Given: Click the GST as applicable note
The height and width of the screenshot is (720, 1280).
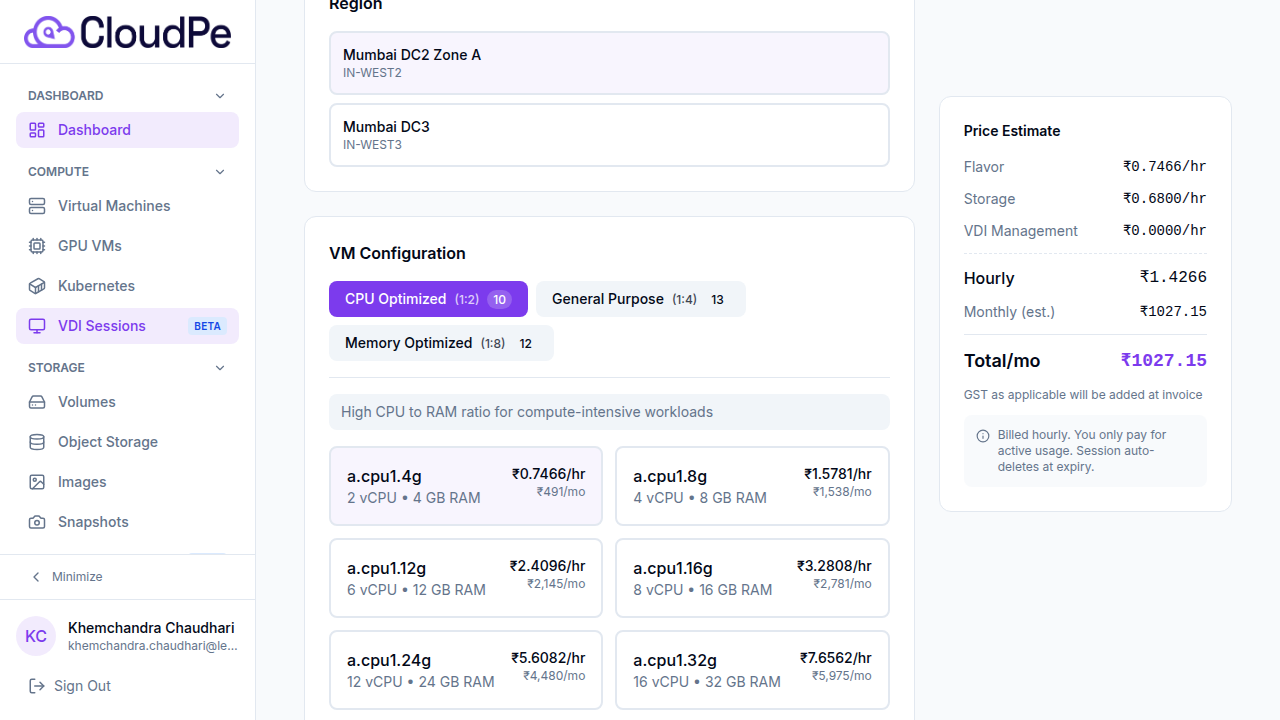Looking at the screenshot, I should (1083, 395).
